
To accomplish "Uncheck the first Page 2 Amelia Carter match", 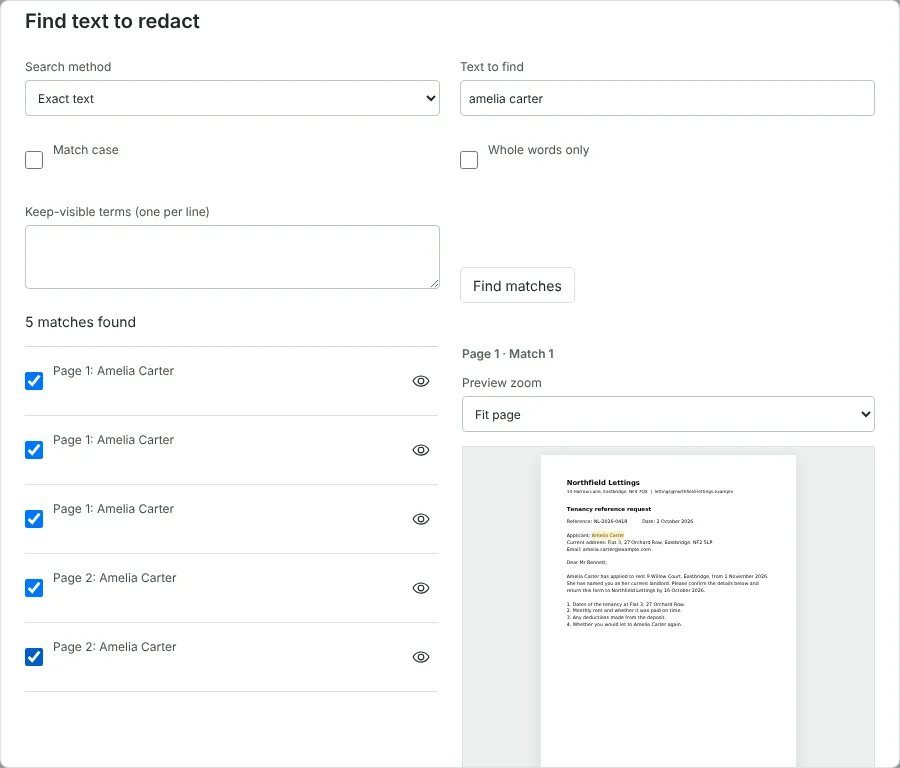I will tap(34, 587).
